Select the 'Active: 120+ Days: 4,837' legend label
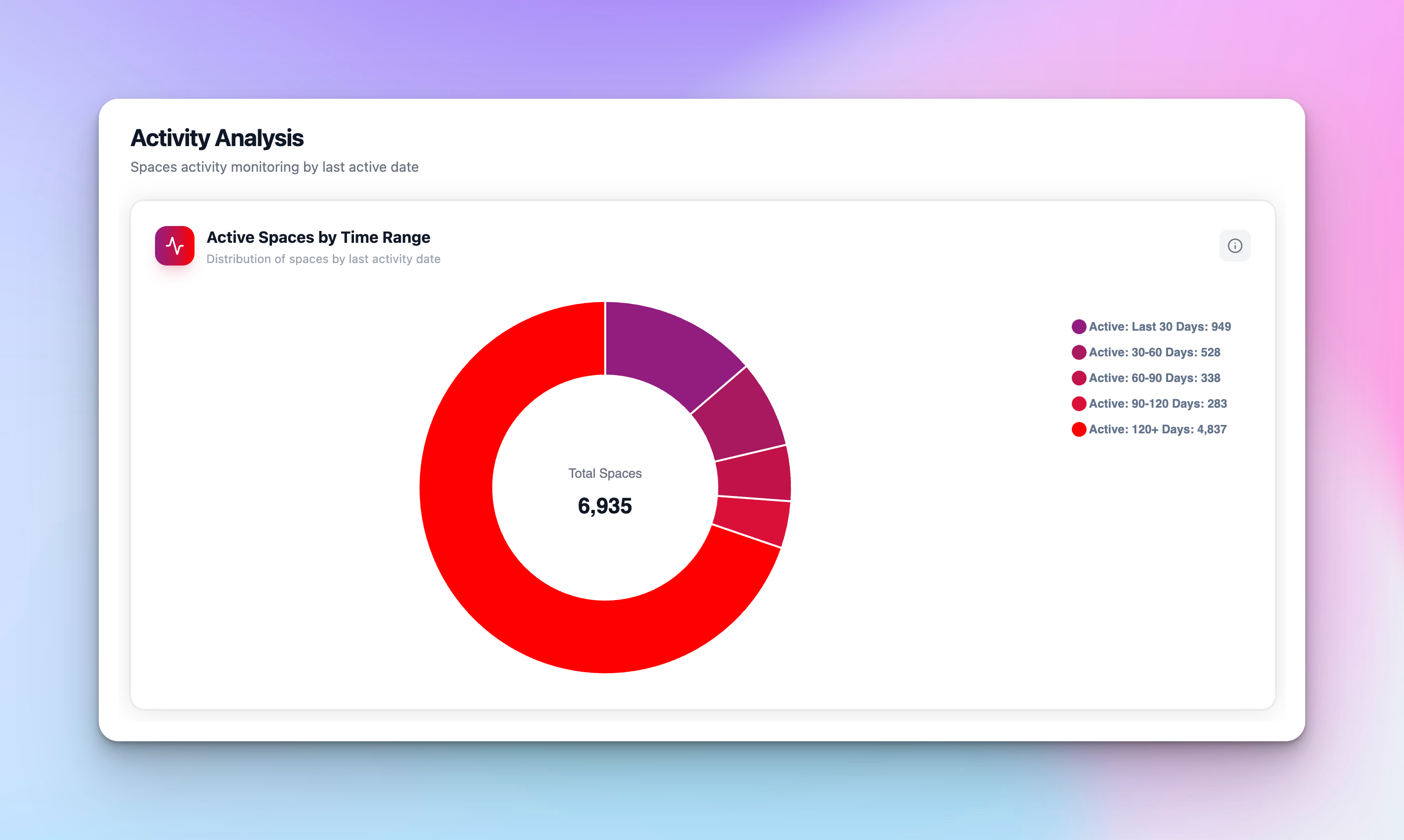1404x840 pixels. 1158,429
